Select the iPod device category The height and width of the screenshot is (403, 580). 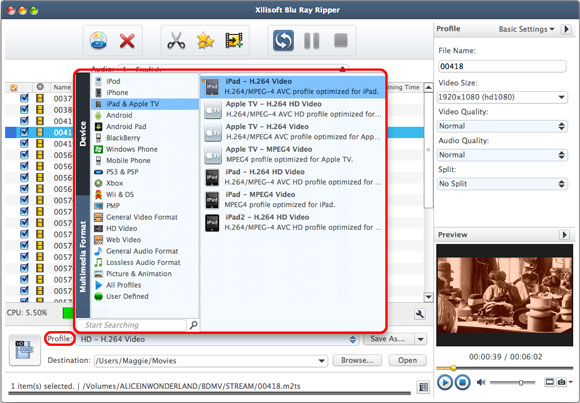(145, 81)
